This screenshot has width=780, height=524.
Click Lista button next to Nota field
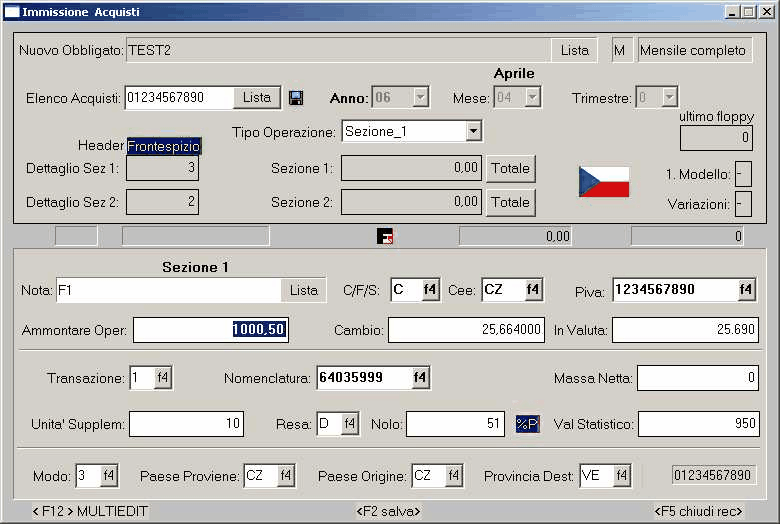[303, 290]
